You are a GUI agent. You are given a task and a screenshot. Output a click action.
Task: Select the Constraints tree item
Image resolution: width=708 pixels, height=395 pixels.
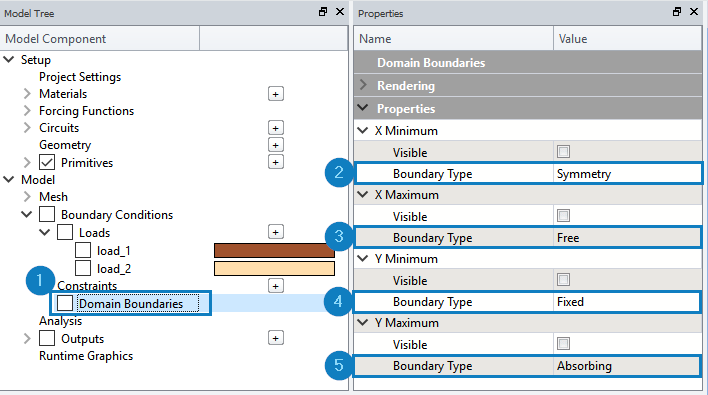pyautogui.click(x=87, y=286)
